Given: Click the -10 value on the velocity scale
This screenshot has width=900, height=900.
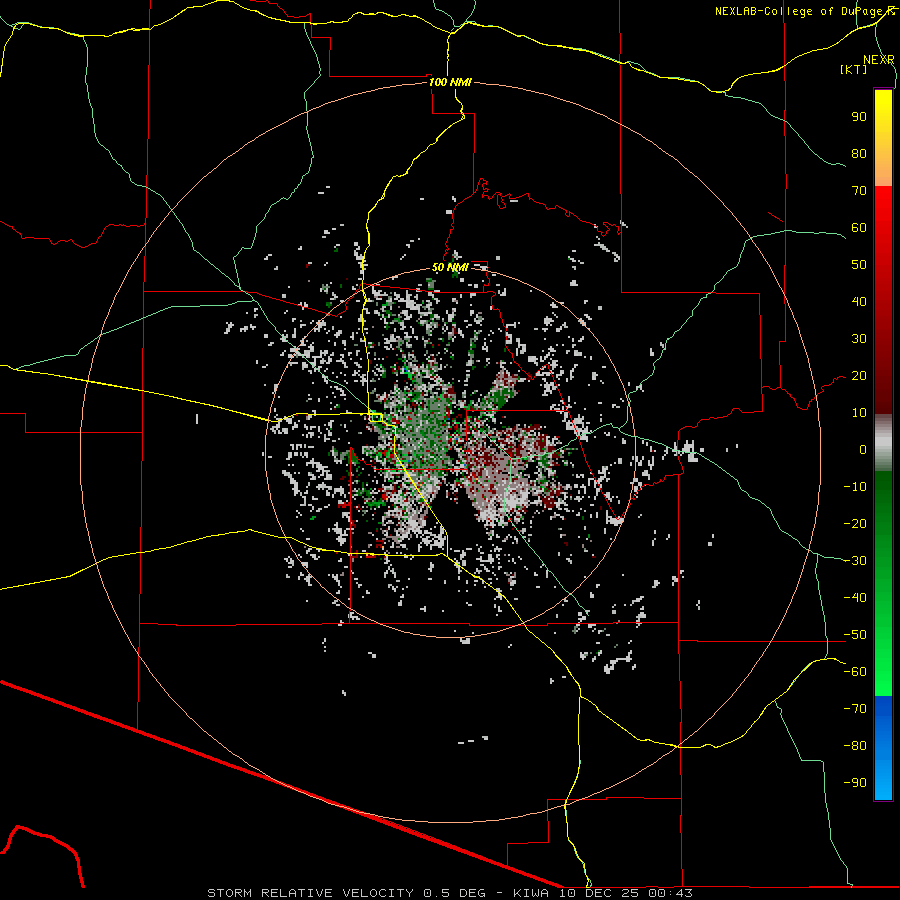Looking at the screenshot, I should click(855, 487).
